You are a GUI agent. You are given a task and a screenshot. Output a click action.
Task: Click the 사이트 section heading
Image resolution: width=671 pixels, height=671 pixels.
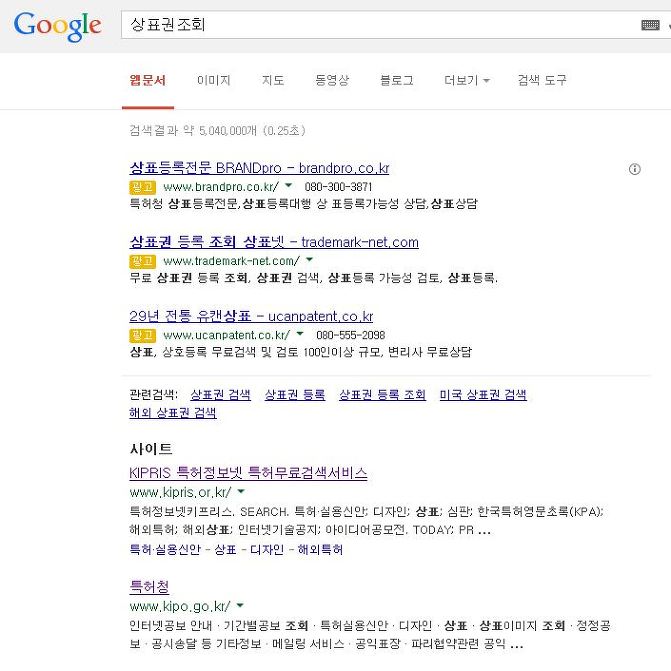click(151, 448)
